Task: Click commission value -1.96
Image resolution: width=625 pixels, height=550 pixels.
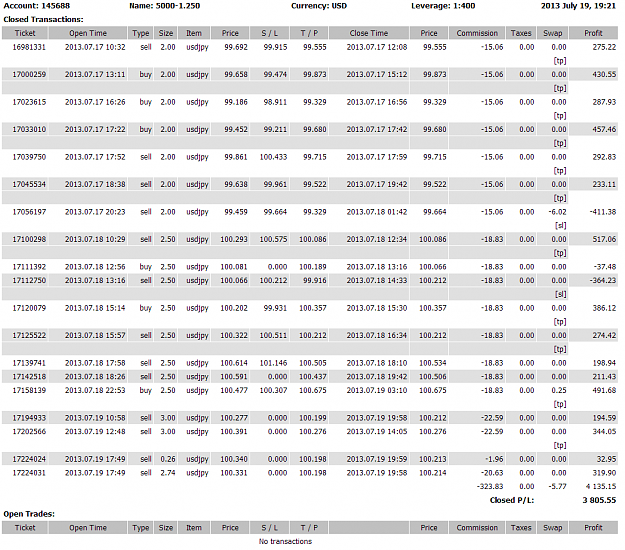Action: tap(494, 459)
